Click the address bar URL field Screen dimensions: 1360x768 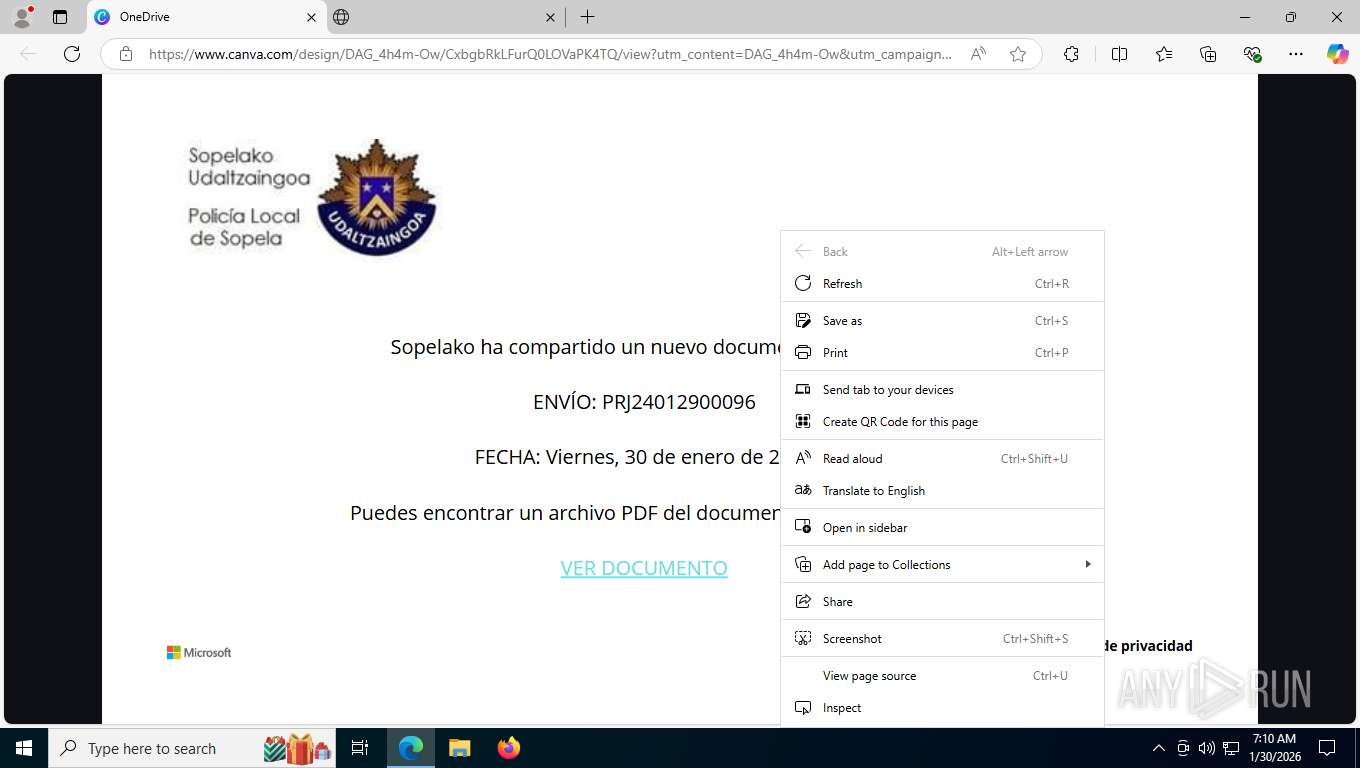(550, 54)
